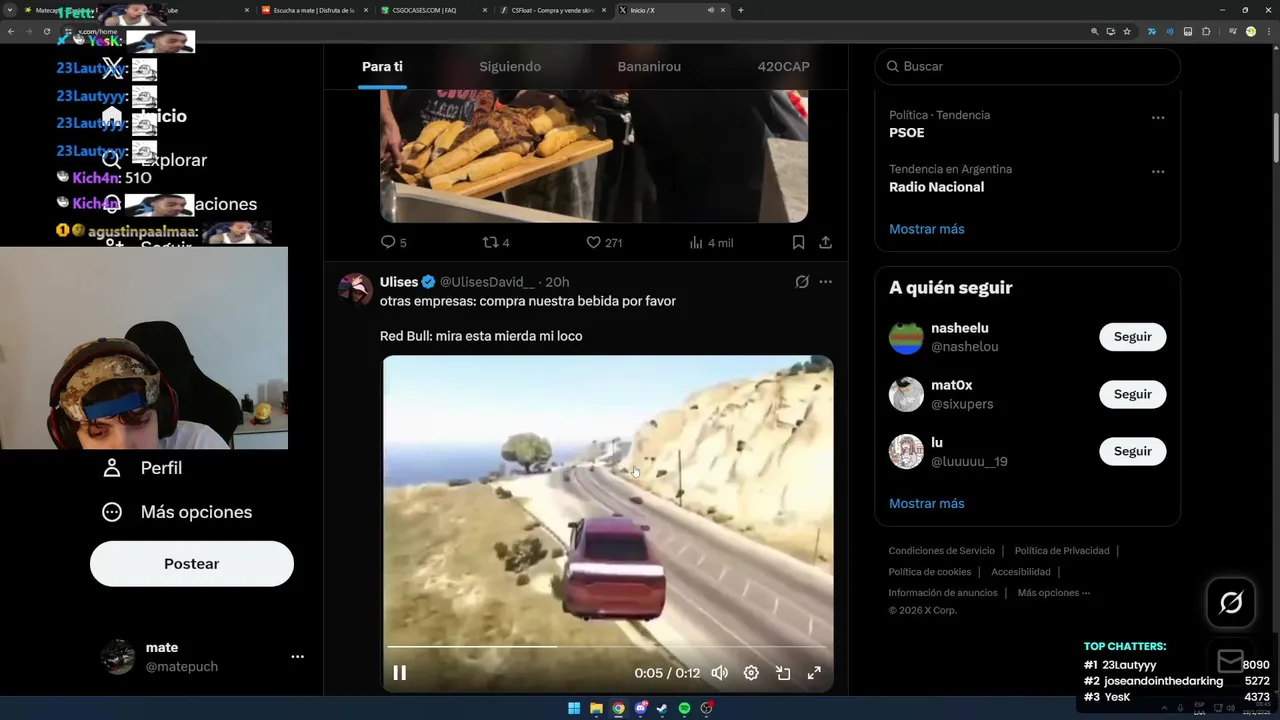Click the mate account avatar
Viewport: 1280px width, 720px height.
(118, 657)
